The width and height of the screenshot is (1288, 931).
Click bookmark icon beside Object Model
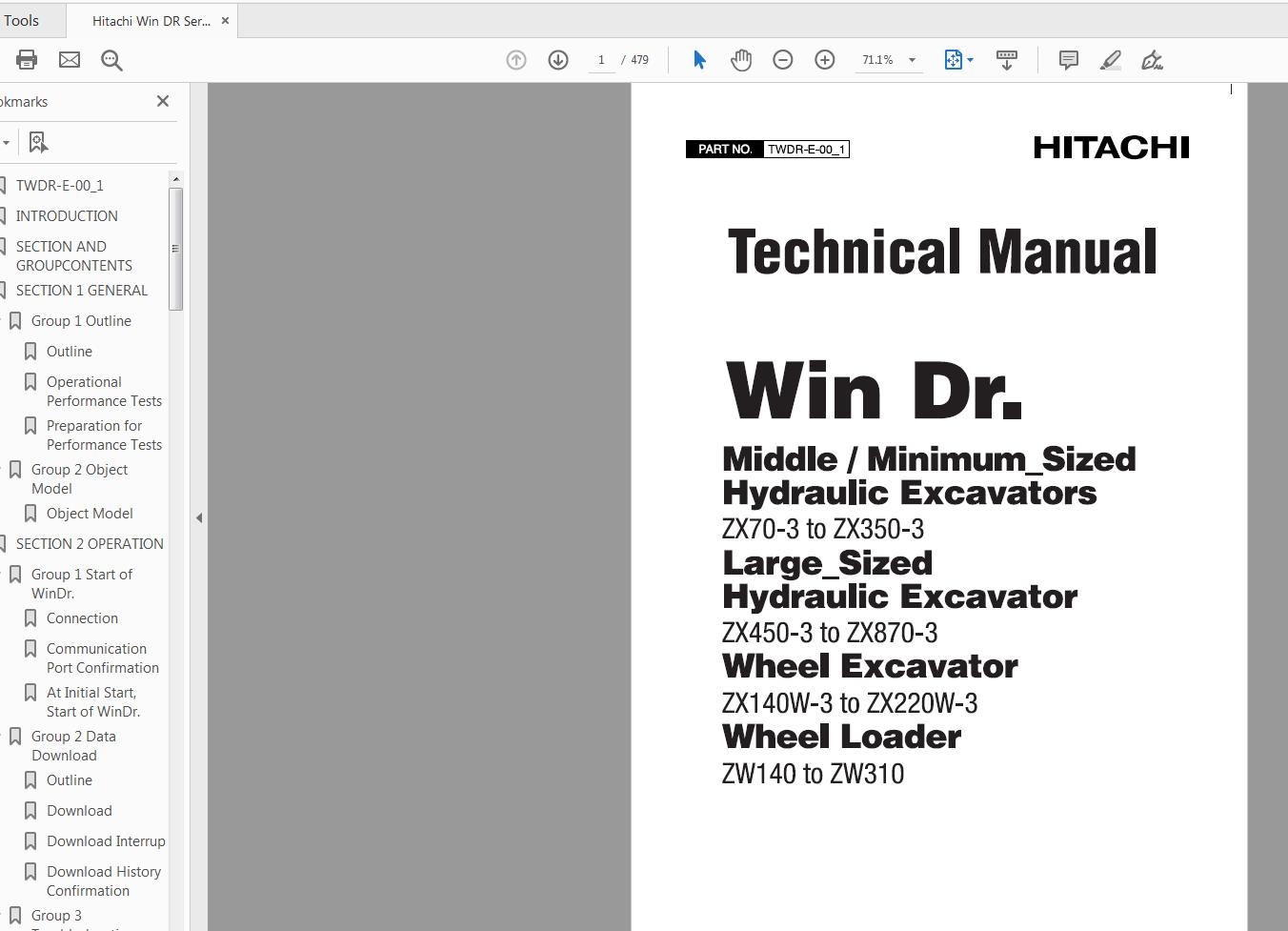click(x=30, y=514)
